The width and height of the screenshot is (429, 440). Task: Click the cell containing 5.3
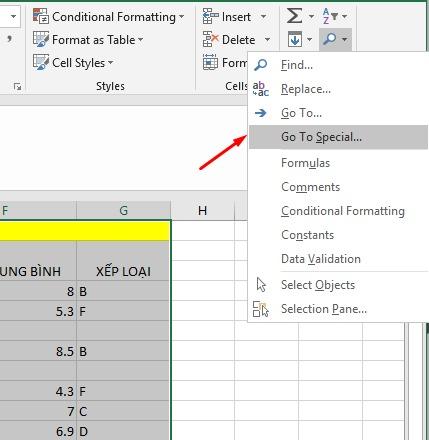38,311
